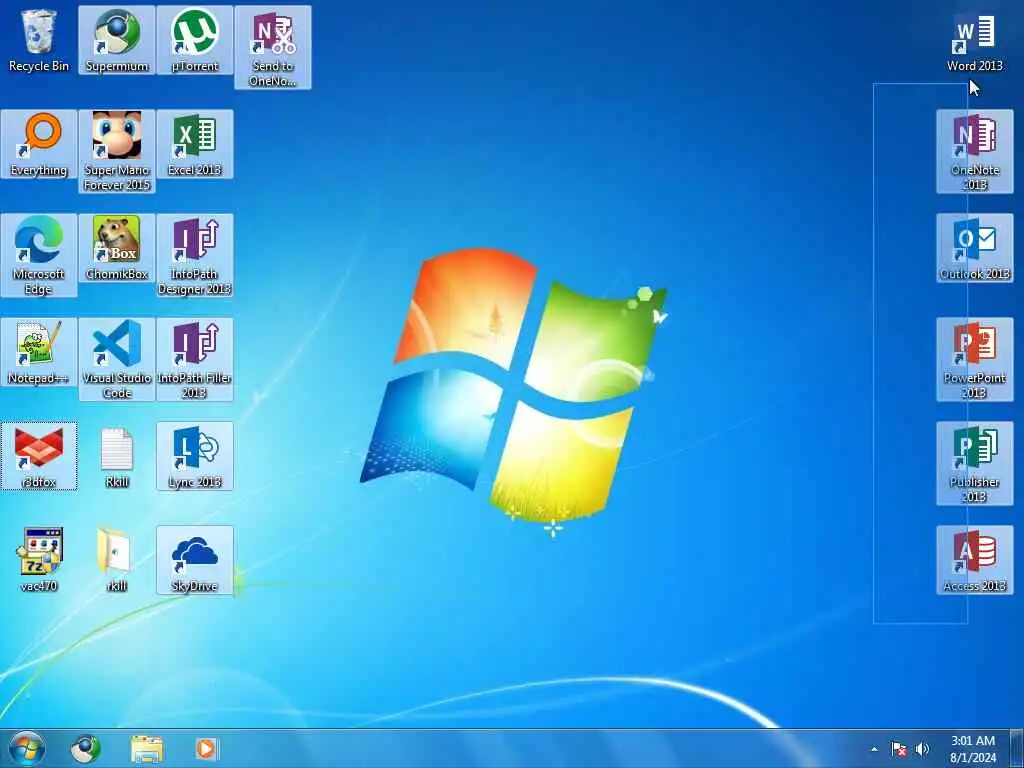Select the Lync 2013 shortcut
The height and width of the screenshot is (768, 1024).
click(195, 456)
